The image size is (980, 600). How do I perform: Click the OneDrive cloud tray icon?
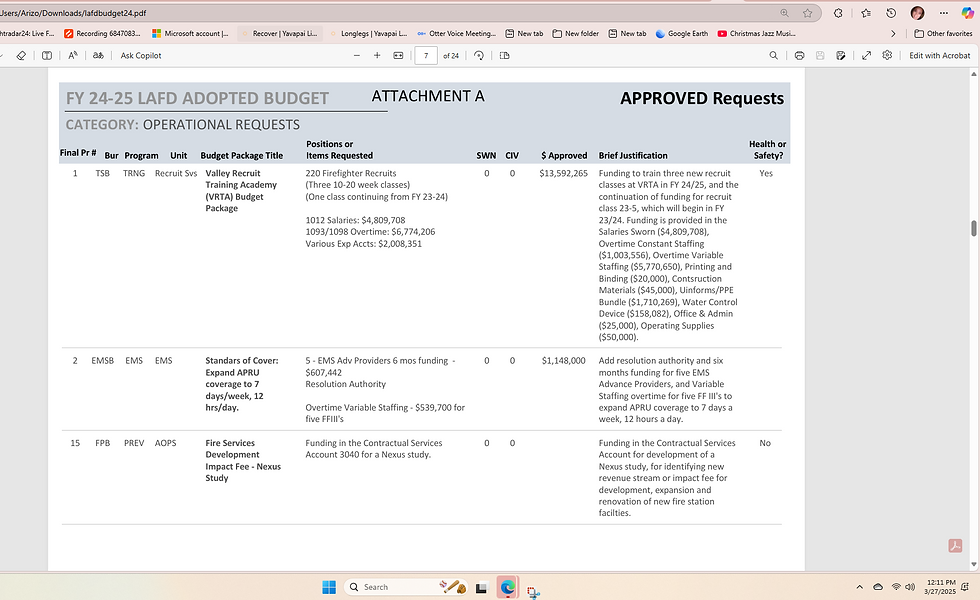878,587
